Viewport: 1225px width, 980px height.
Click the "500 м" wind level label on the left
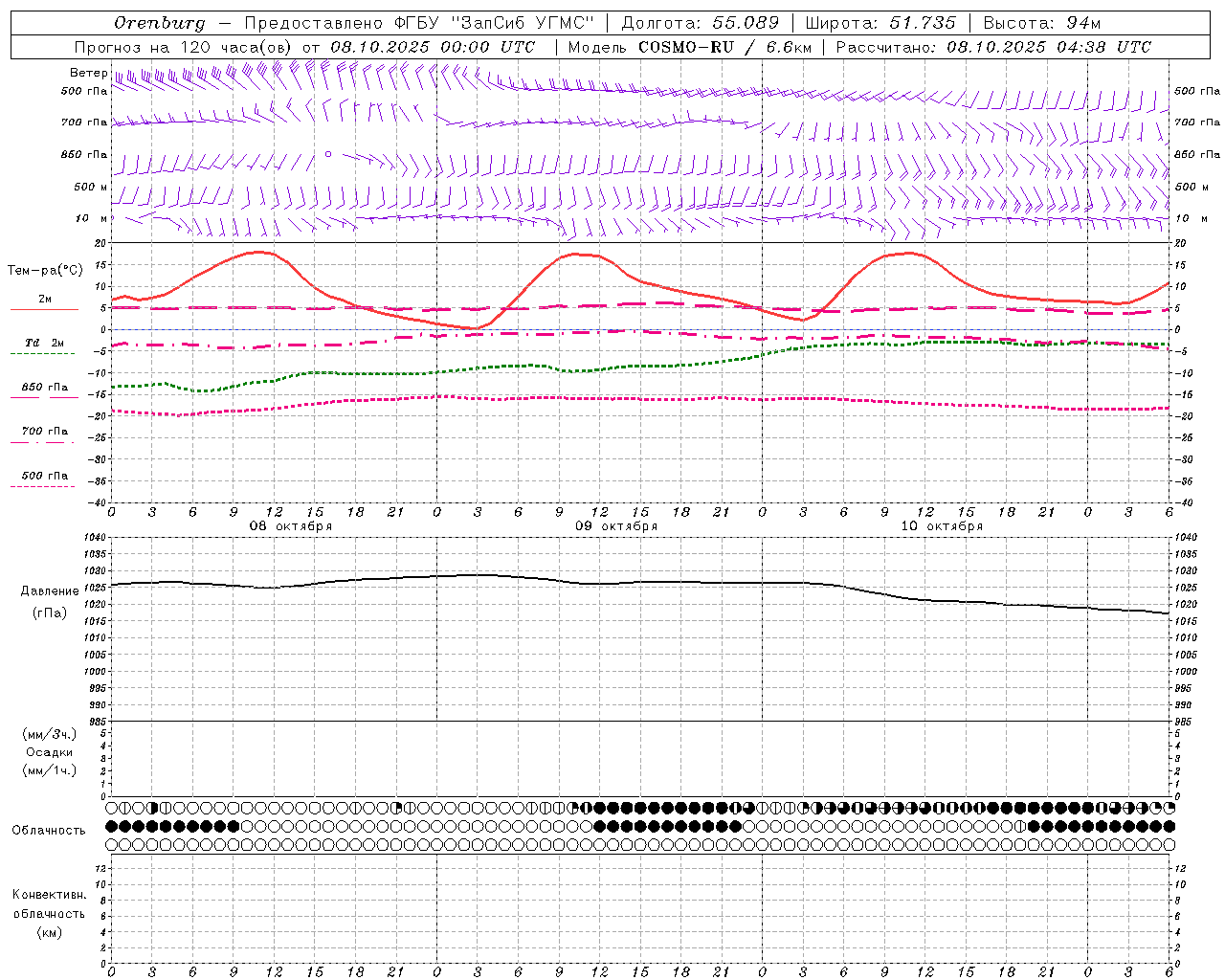pyautogui.click(x=91, y=187)
